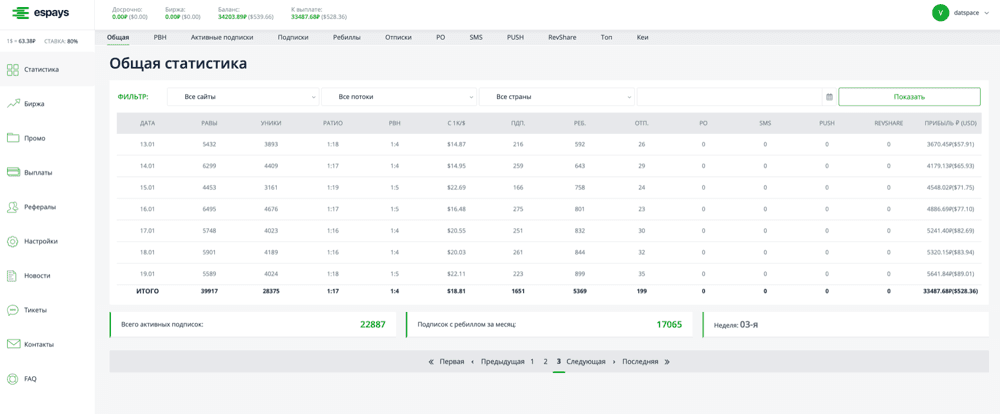This screenshot has width=1000, height=414.
Task: Open the Ребиллы tab
Action: [x=347, y=38]
